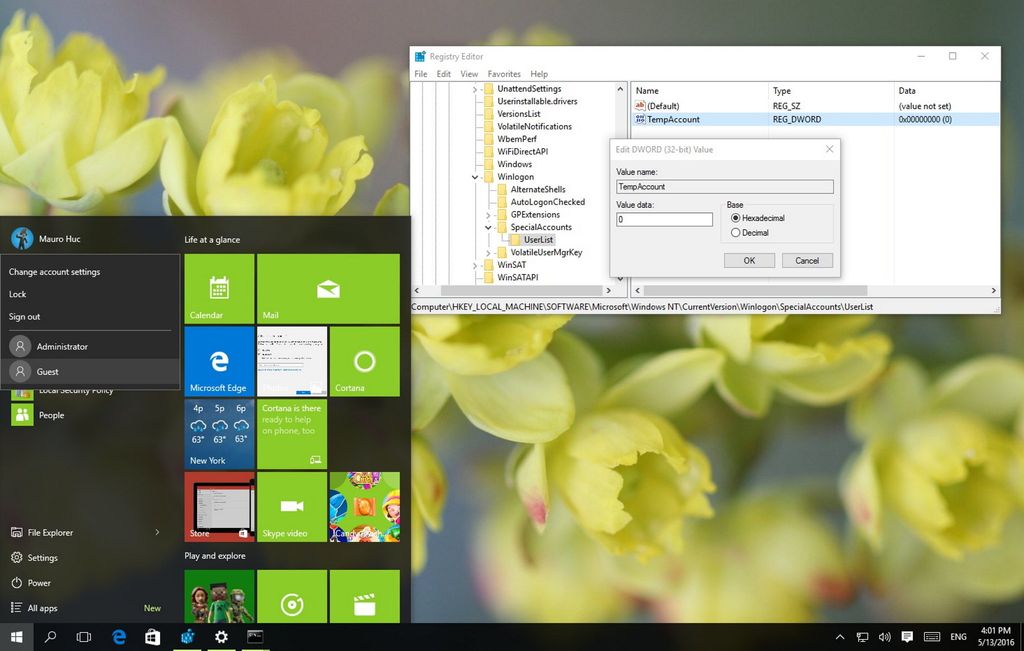The image size is (1024, 651).
Task: Open the Calendar tile
Action: click(x=218, y=290)
